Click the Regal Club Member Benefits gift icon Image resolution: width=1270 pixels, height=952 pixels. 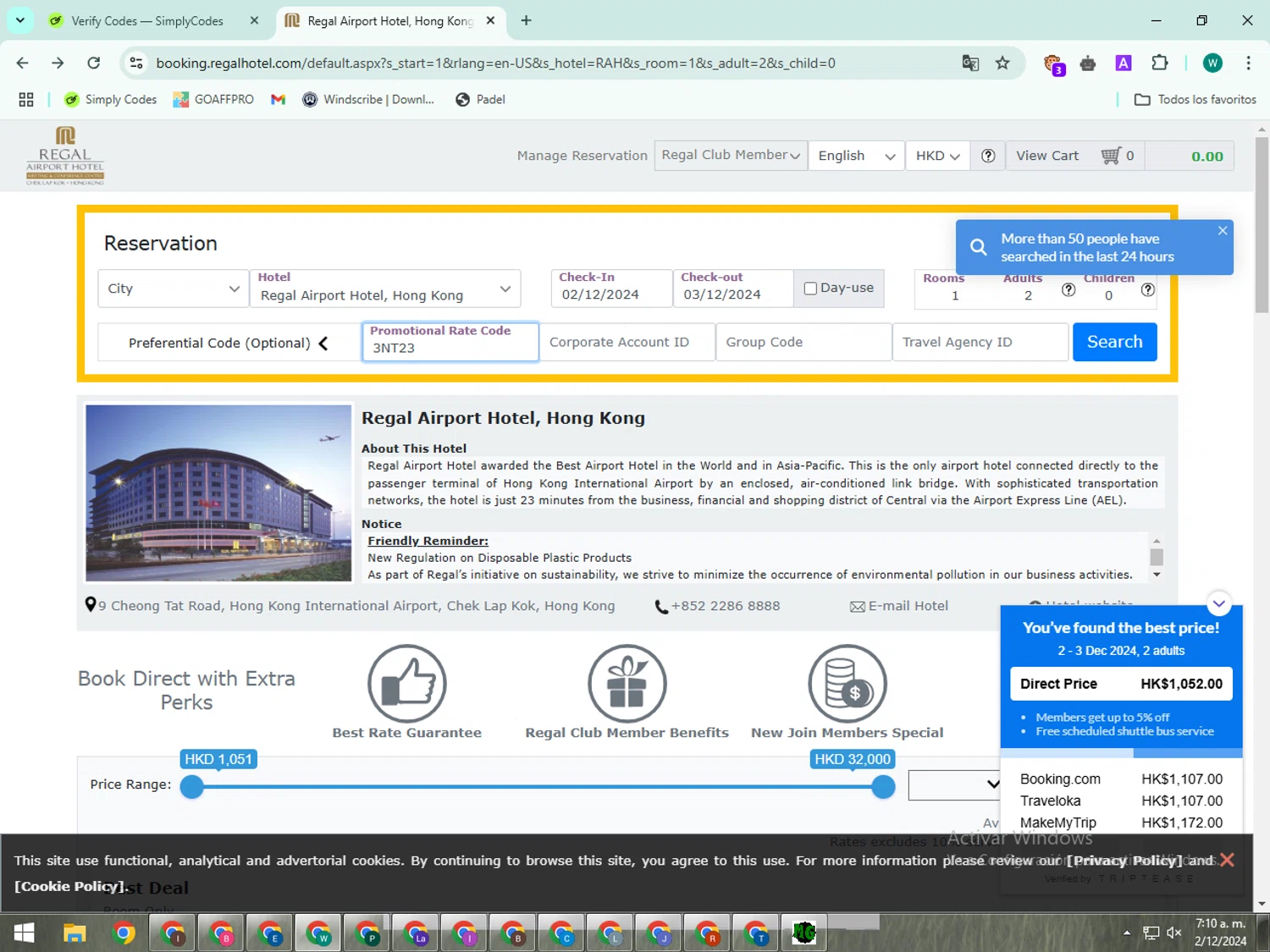click(627, 684)
